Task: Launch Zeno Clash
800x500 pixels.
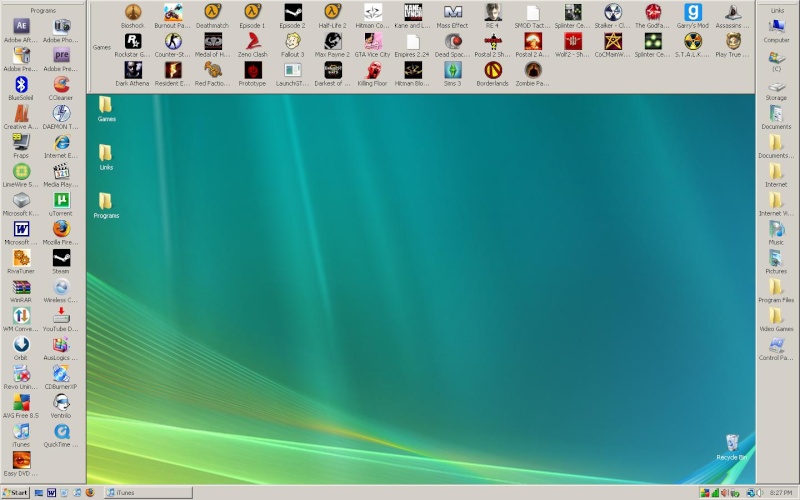Action: tap(253, 44)
